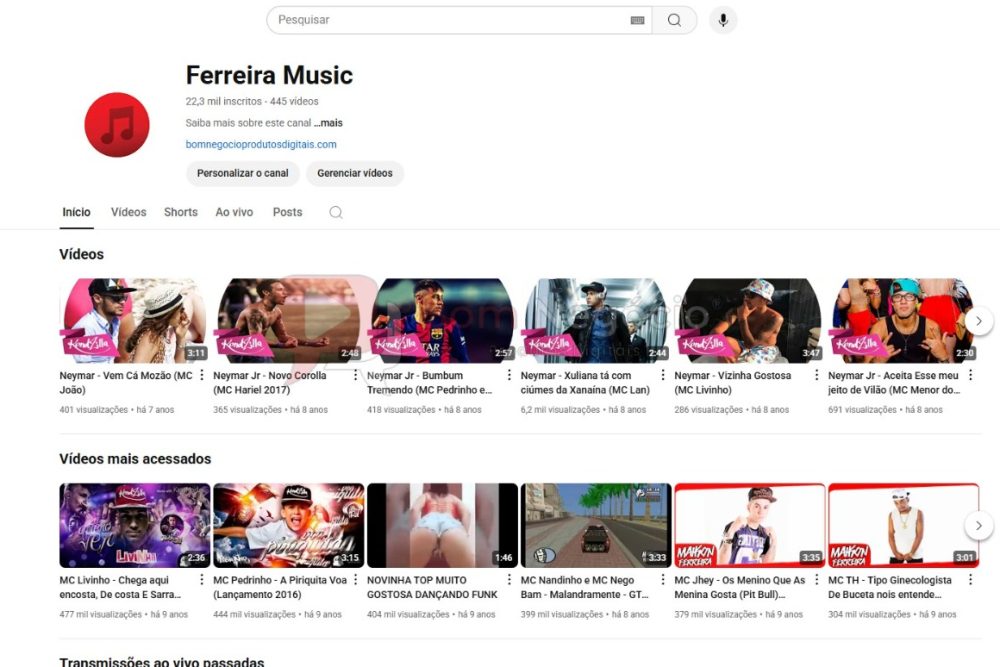
Task: Open video title Neymar - Vem Cá Mozão
Action: (126, 383)
